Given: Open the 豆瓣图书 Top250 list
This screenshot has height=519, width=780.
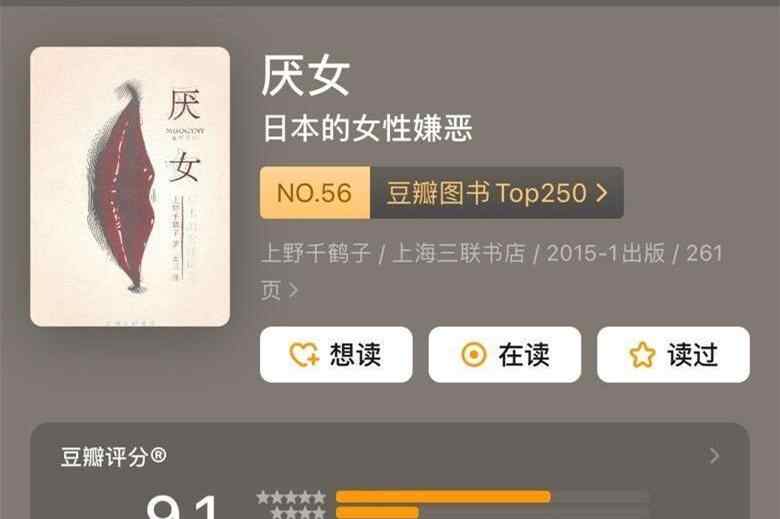Looking at the screenshot, I should (497, 193).
